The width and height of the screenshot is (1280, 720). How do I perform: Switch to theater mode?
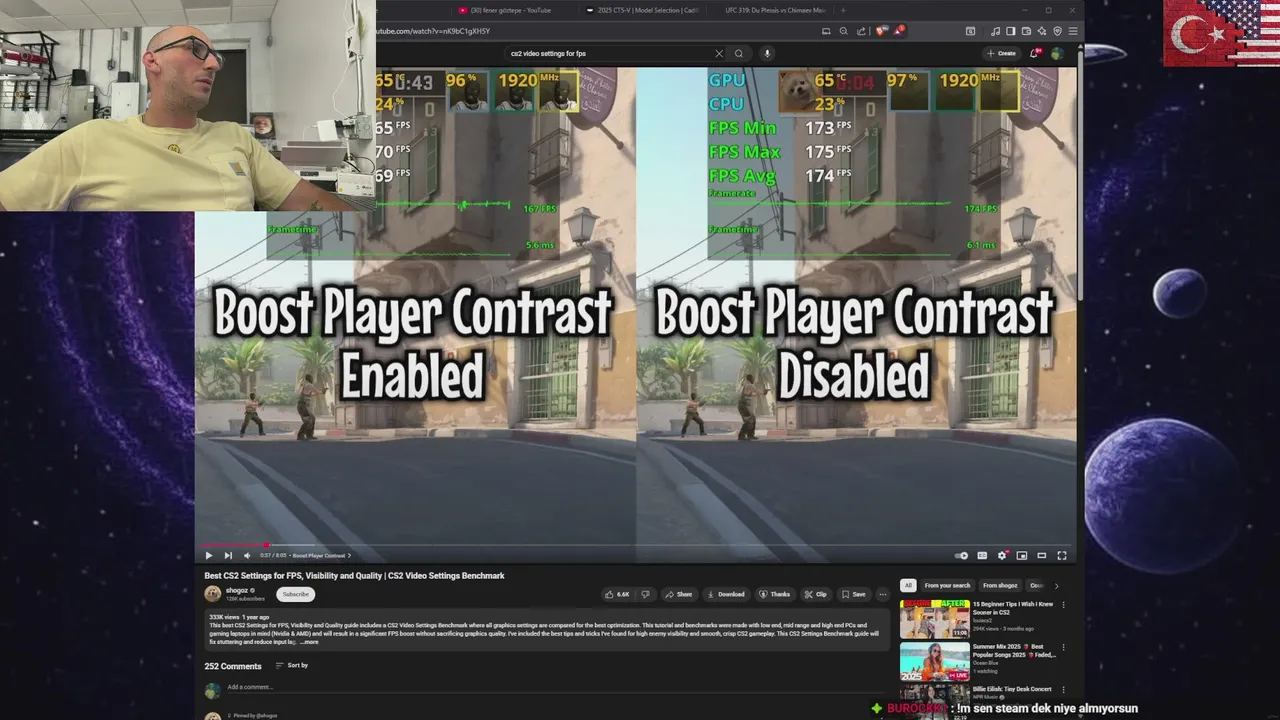pos(1042,556)
